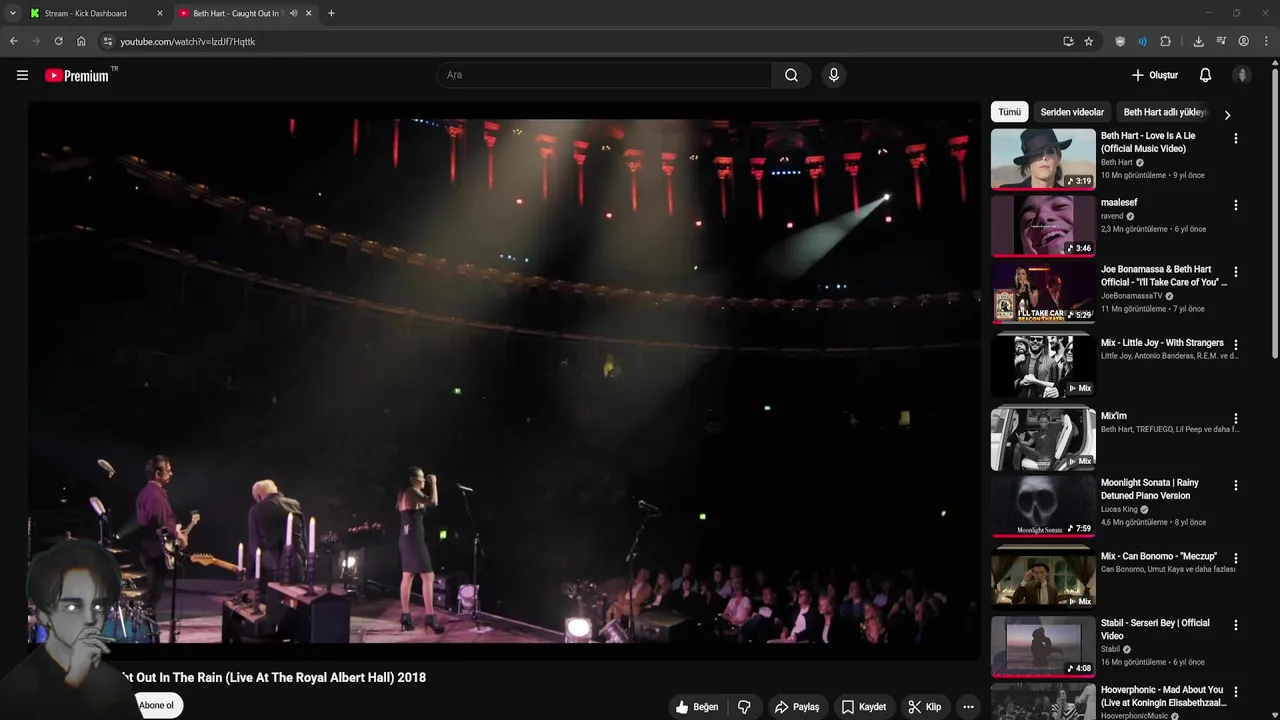Click JoeBonamassaTV channel name

coord(1131,296)
